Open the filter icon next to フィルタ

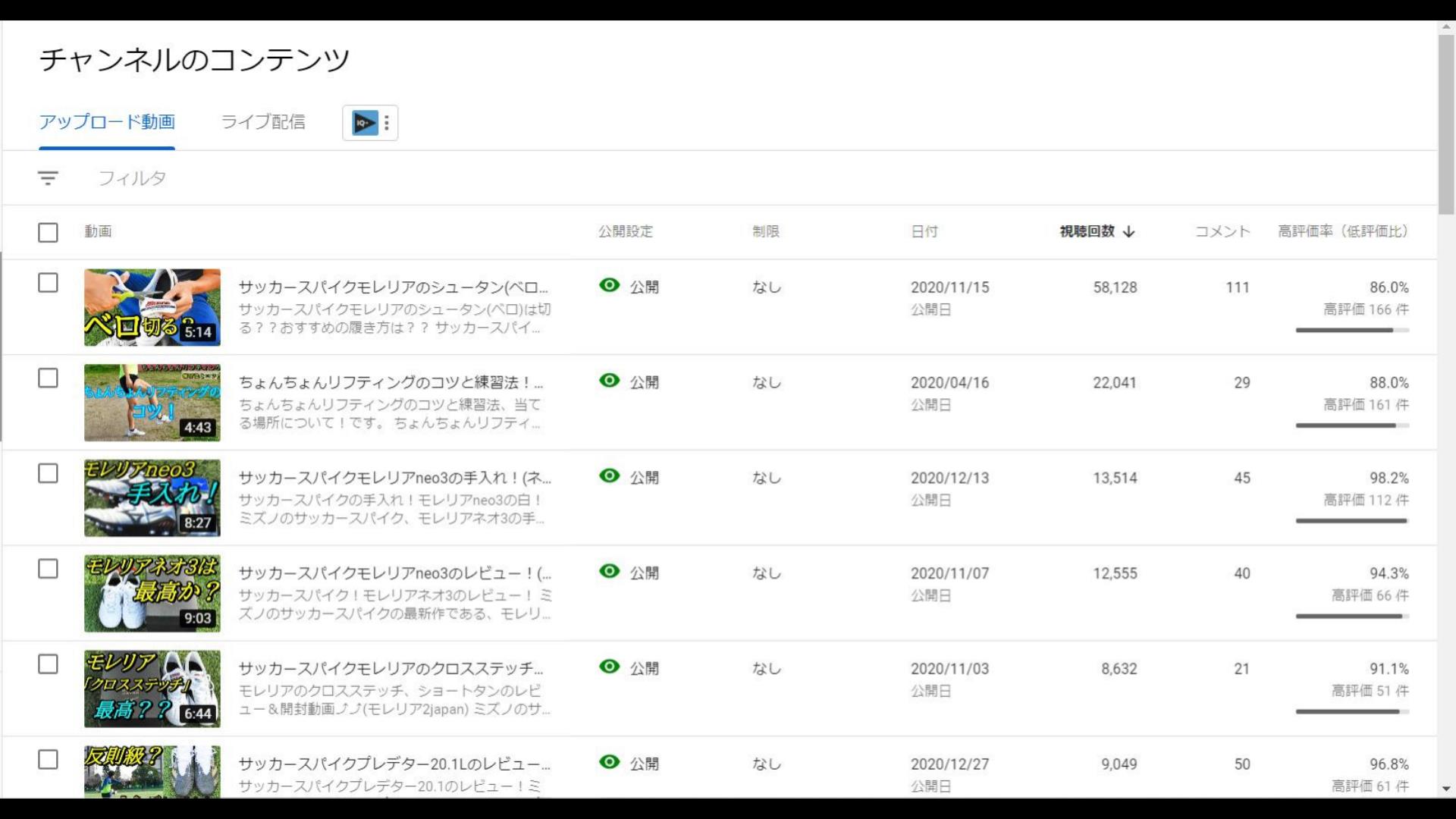tap(48, 178)
